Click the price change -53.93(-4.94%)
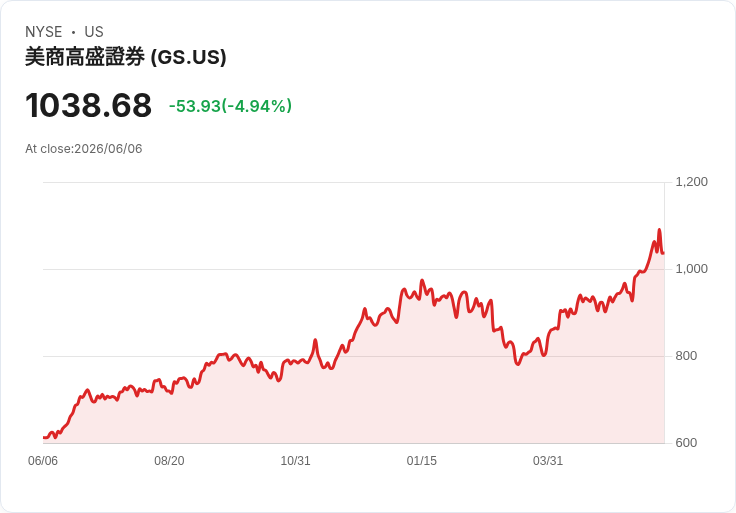Viewport: 736px width, 513px height. click(230, 106)
